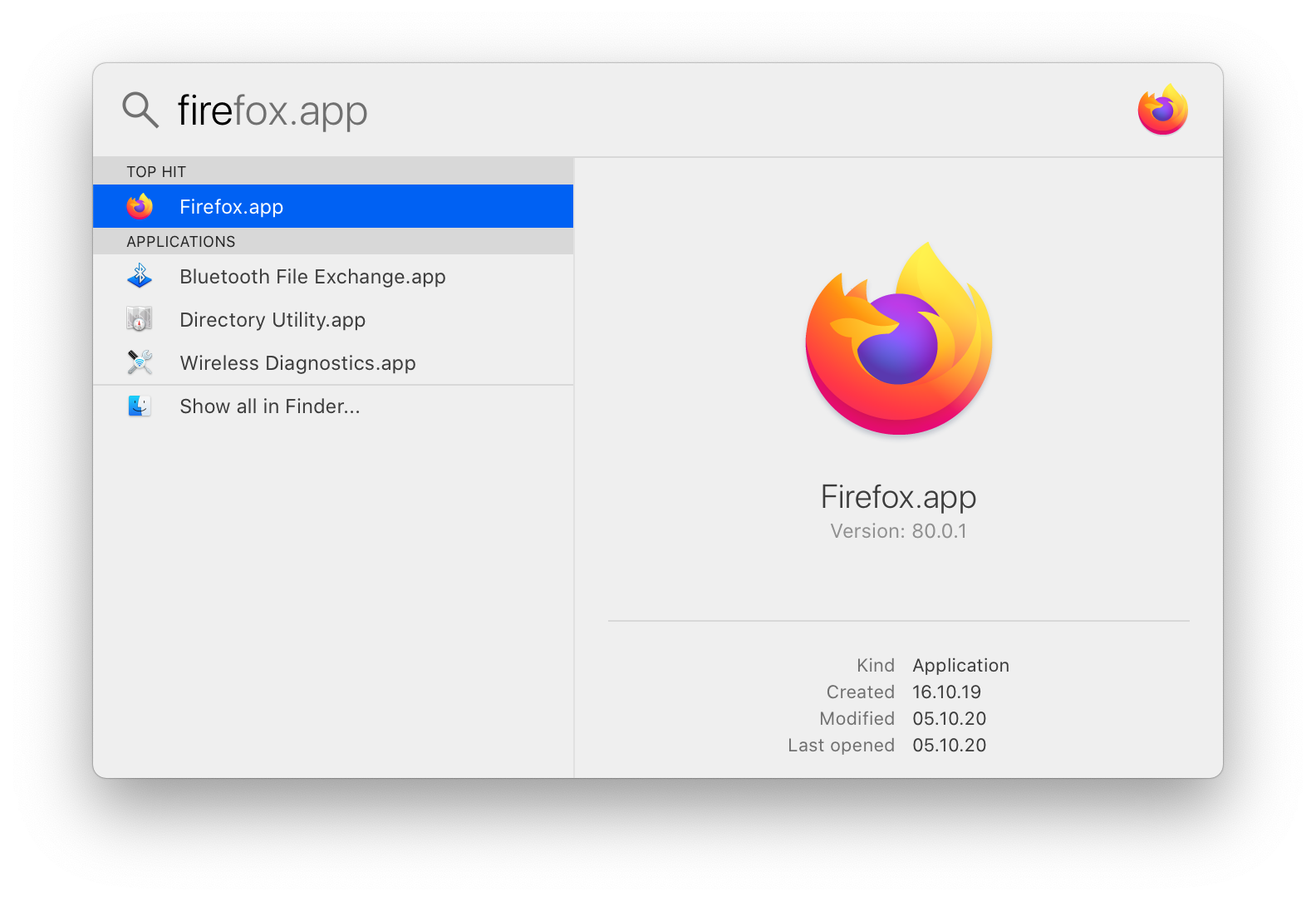Viewport: 1316px width, 901px height.
Task: Click the Kind value Application
Action: pyautogui.click(x=961, y=666)
